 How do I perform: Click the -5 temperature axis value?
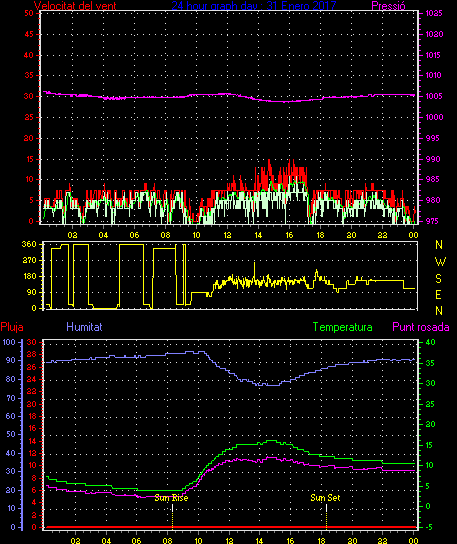[429, 527]
